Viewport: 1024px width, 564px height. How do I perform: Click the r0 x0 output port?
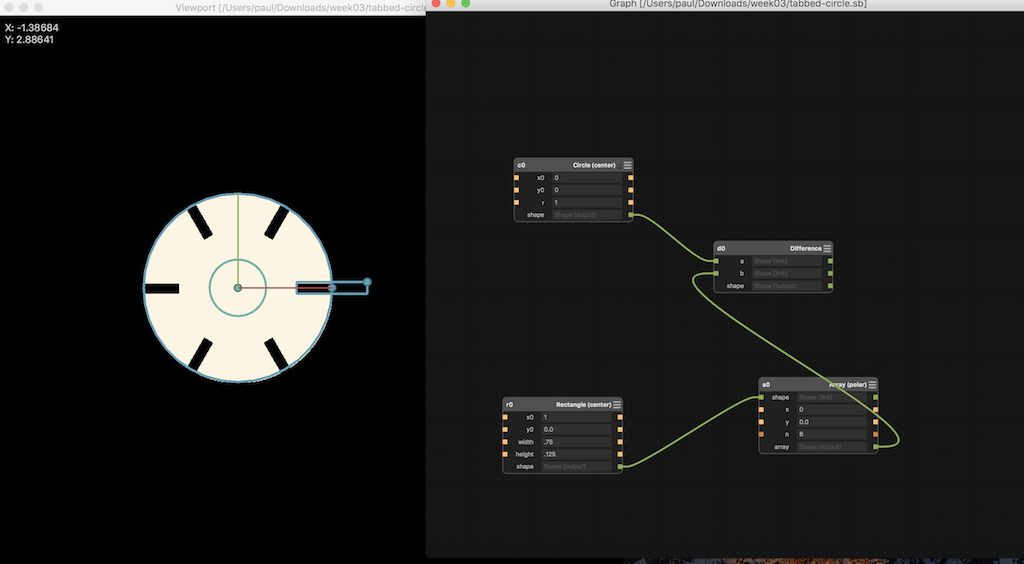620,417
